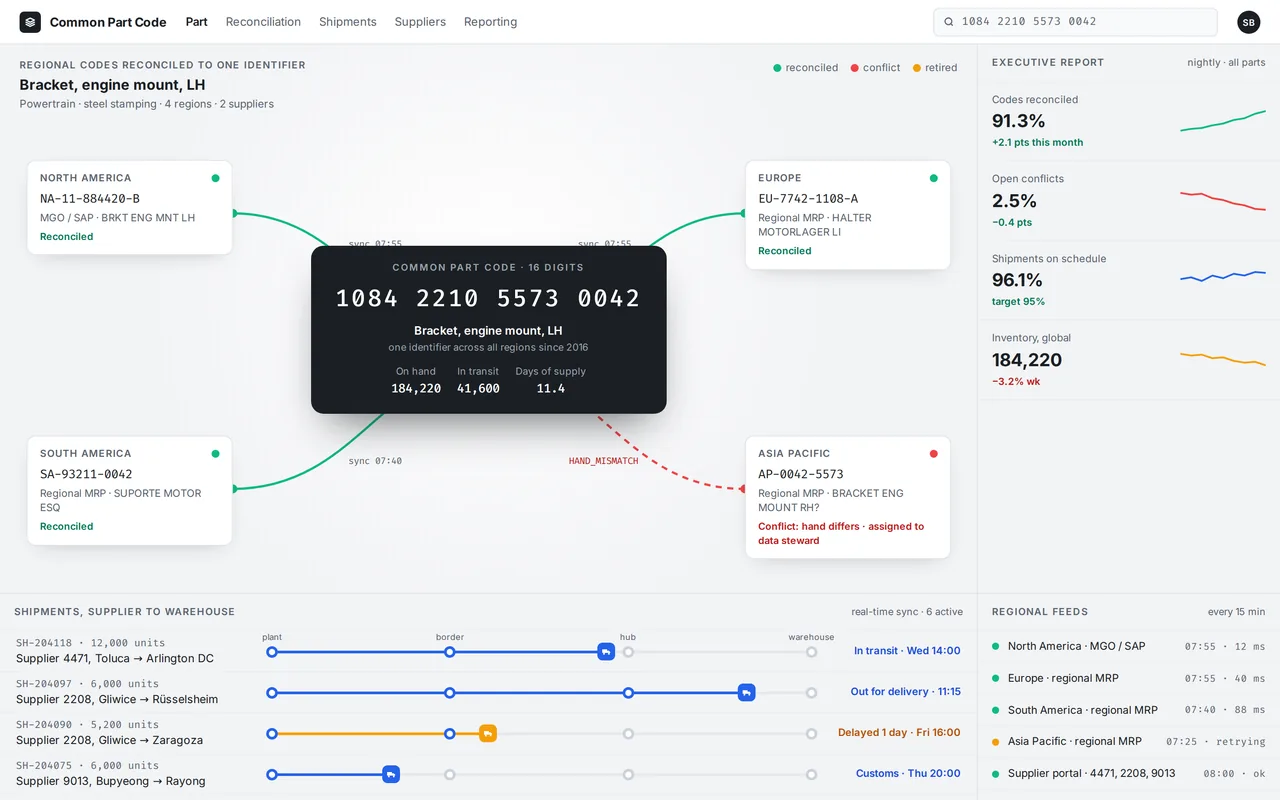Click the HAND_MISMATCH link label

pyautogui.click(x=603, y=461)
